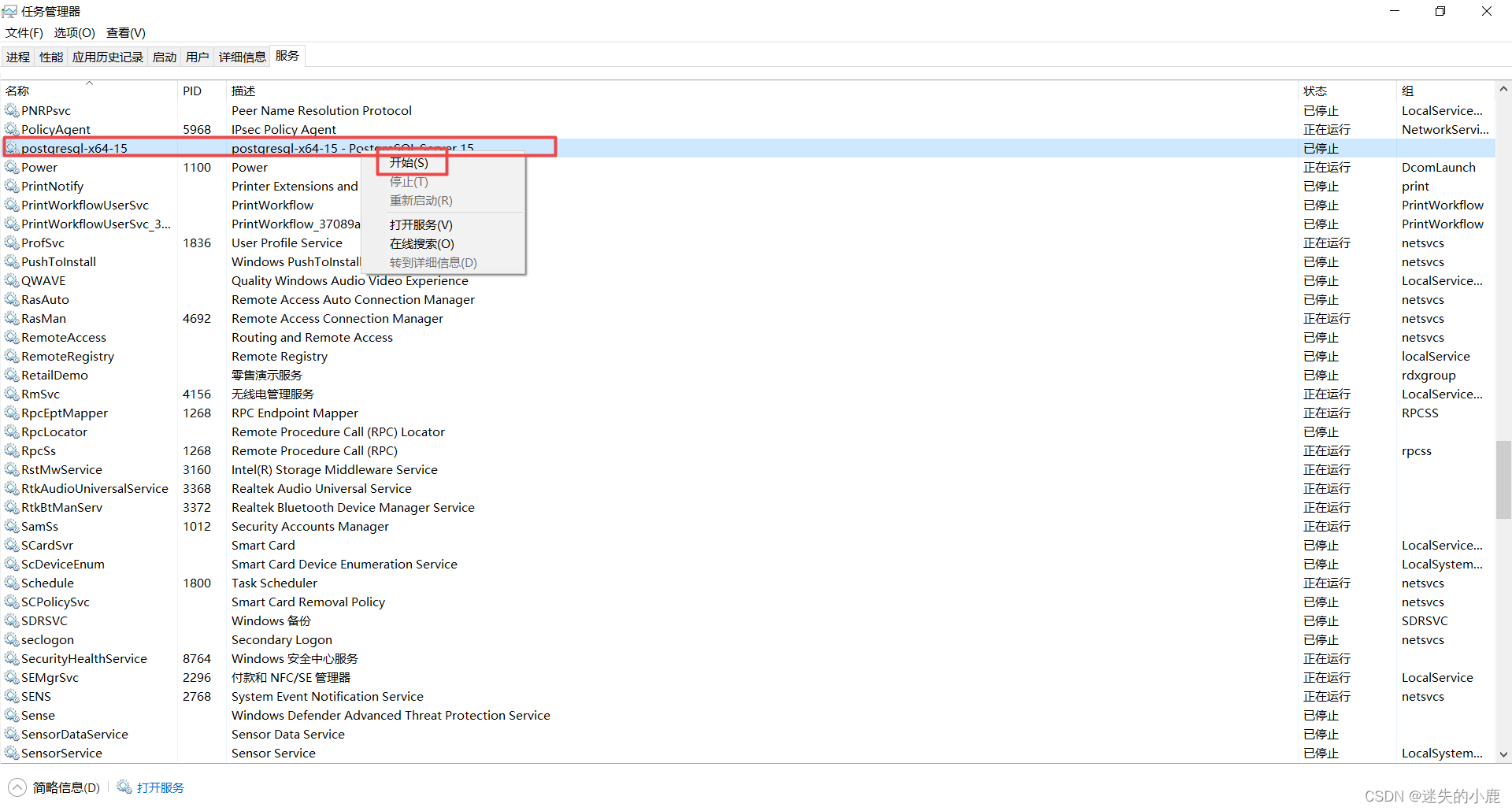Click the gear icon beside SensorService
Viewport: 1512px width, 811px height.
12,753
